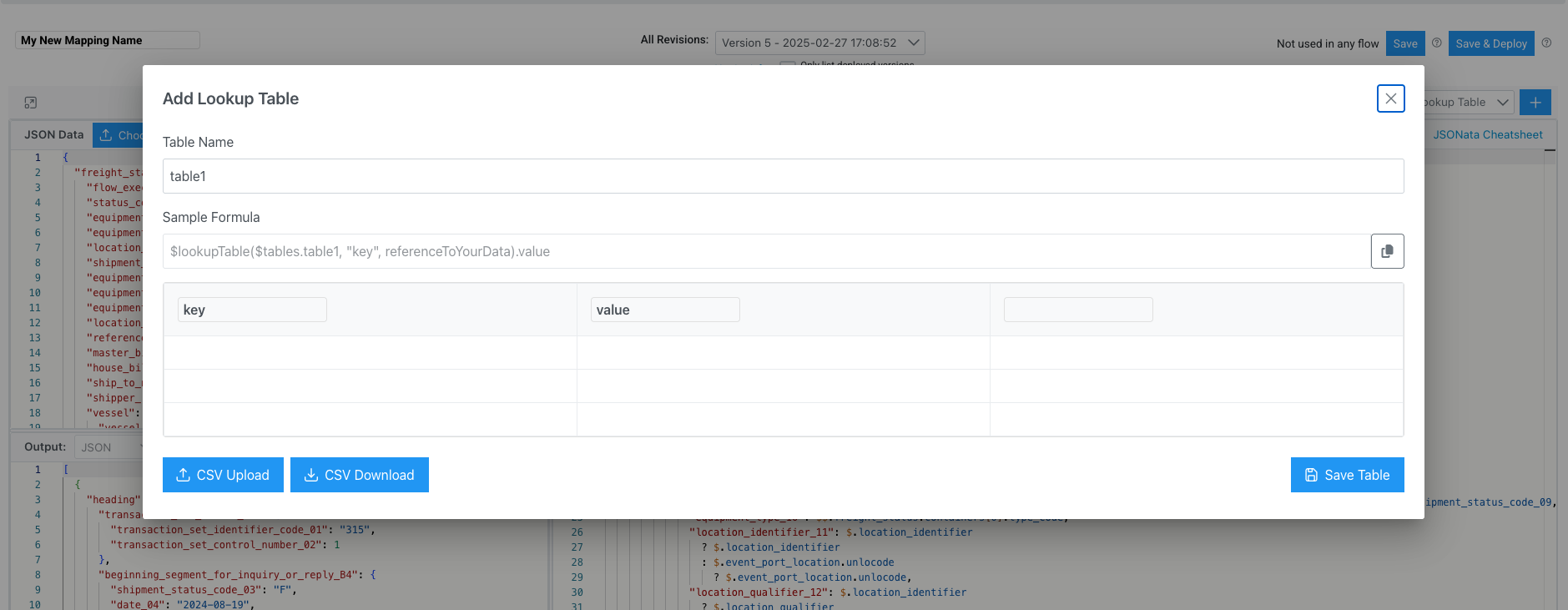Image resolution: width=1568 pixels, height=610 pixels.
Task: Show help info next to Save button
Action: point(1437,43)
